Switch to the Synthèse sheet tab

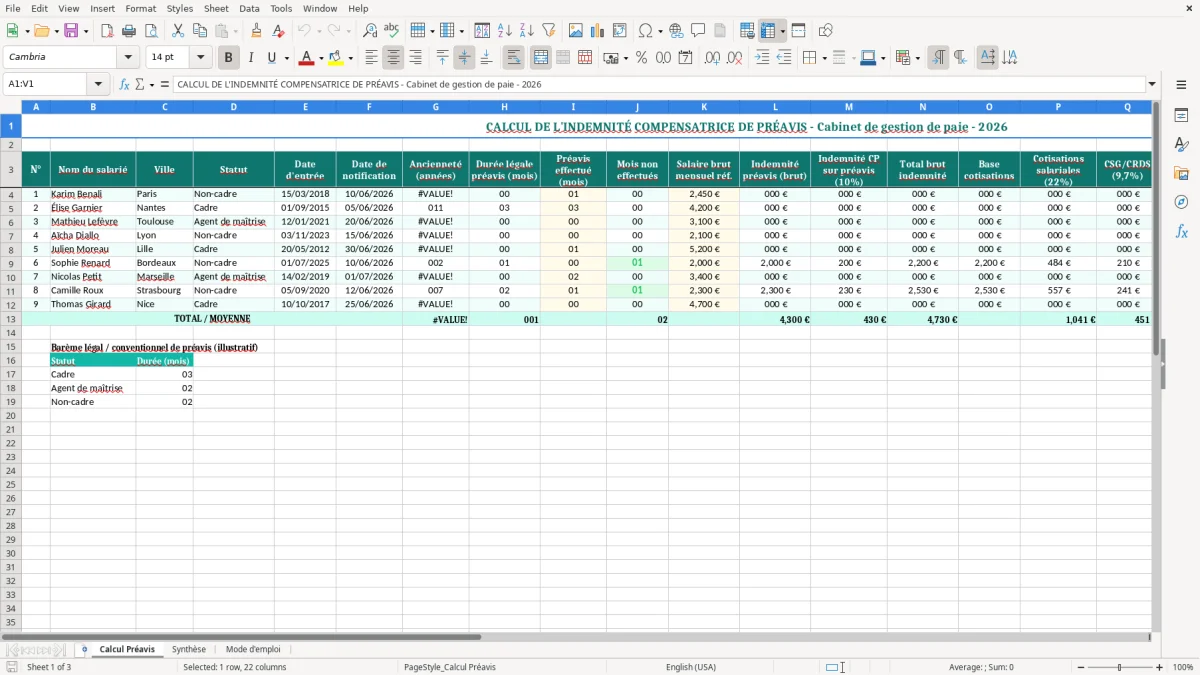pos(188,649)
